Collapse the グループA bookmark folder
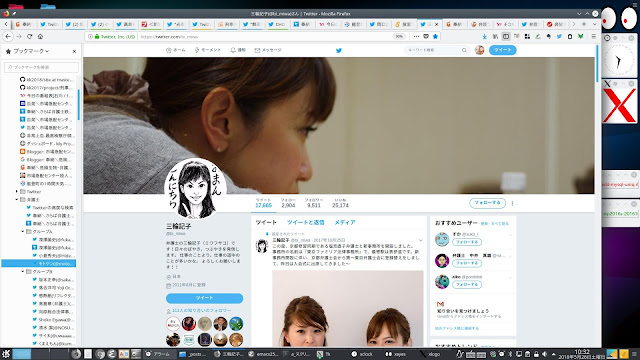Screen dimensions: 640x360 pyautogui.click(x=23, y=231)
